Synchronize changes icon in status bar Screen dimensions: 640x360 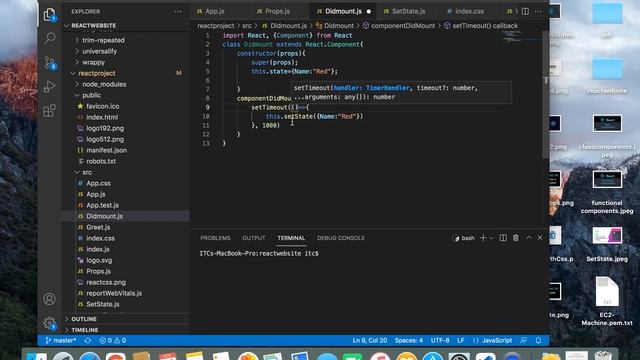click(88, 340)
